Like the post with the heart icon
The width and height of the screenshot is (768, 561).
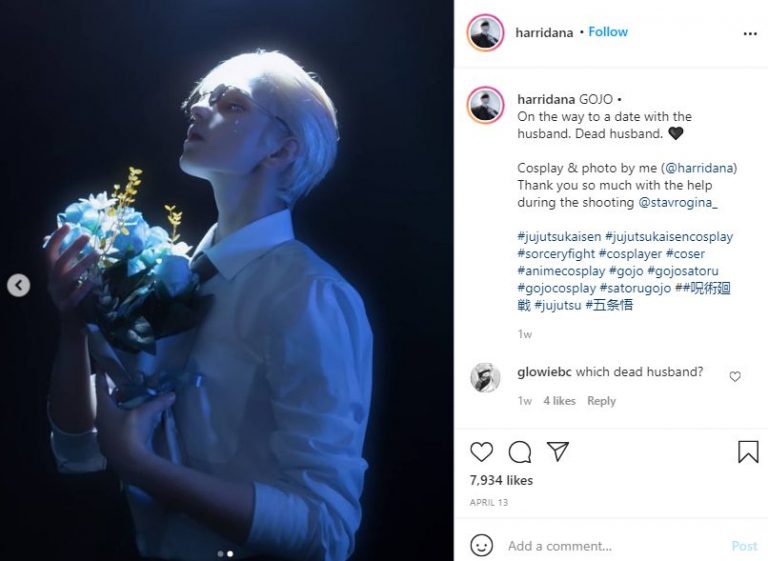[481, 452]
